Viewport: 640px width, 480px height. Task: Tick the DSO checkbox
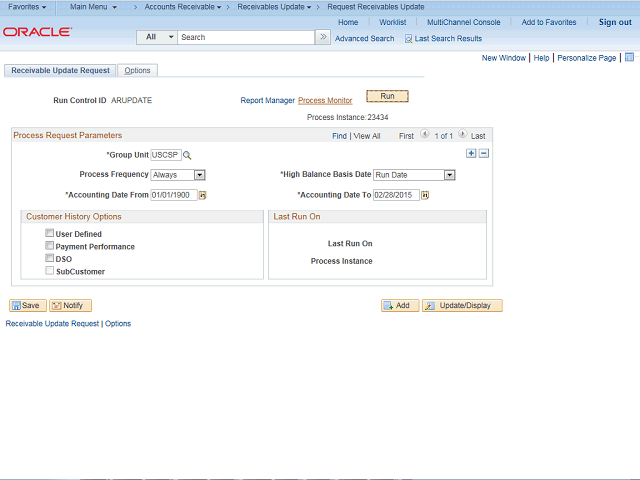coord(49,258)
